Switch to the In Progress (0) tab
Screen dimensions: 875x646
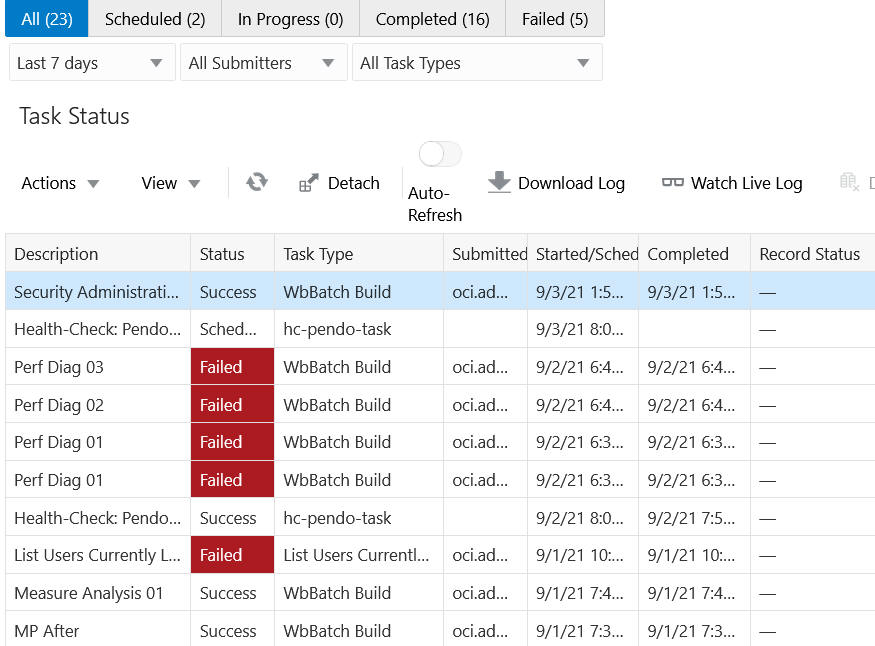290,18
